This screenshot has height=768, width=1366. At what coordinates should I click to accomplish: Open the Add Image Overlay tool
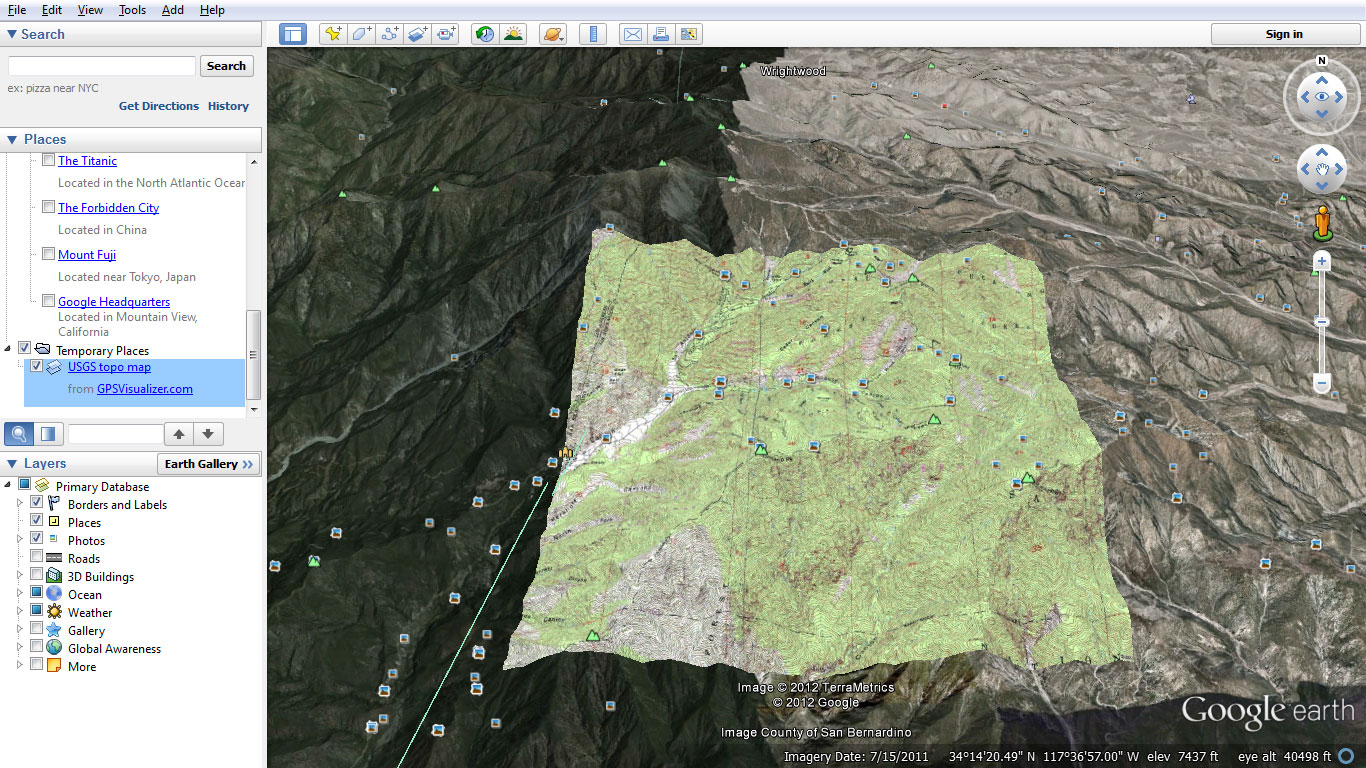click(x=417, y=33)
